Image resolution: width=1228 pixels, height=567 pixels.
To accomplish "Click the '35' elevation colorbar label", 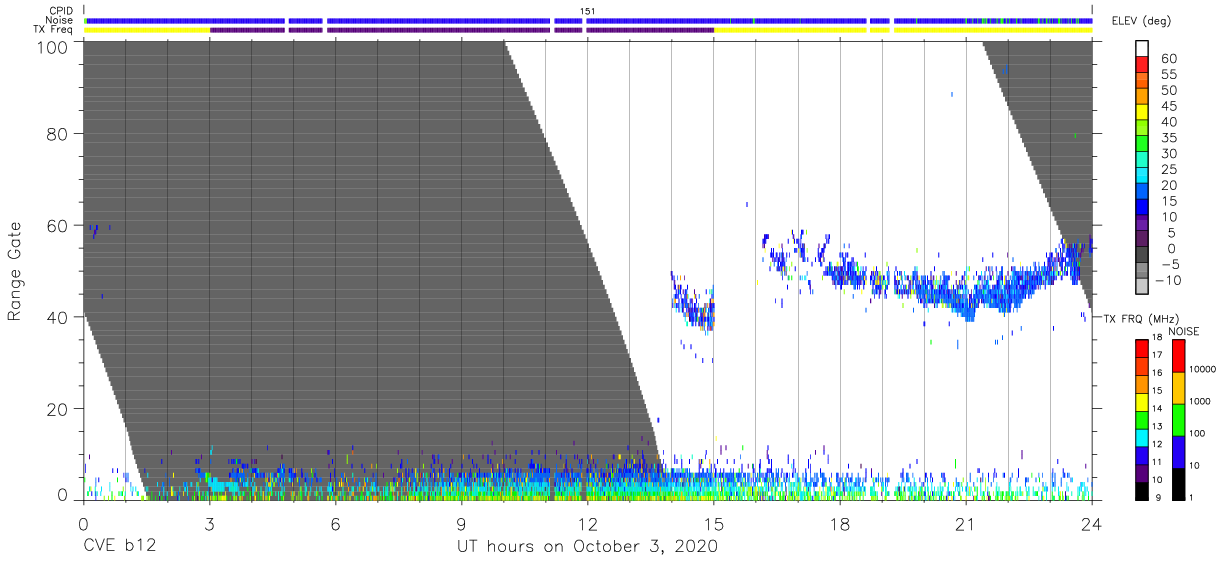I will pyautogui.click(x=1168, y=138).
